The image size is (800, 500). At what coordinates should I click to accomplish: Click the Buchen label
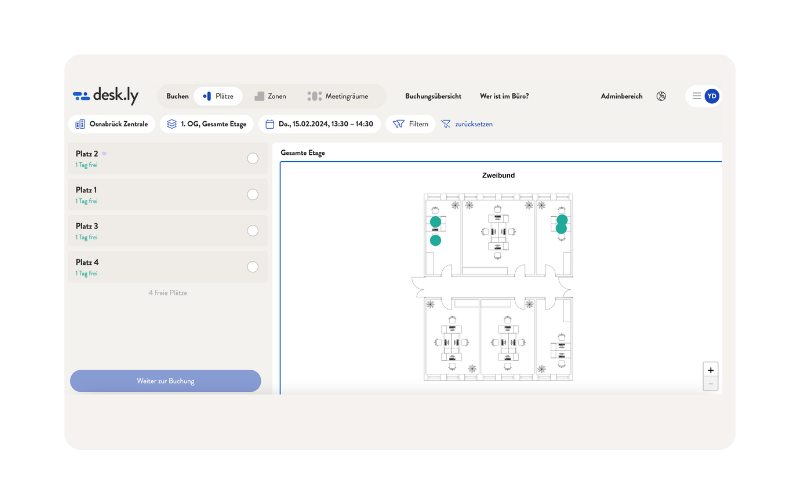coord(178,96)
